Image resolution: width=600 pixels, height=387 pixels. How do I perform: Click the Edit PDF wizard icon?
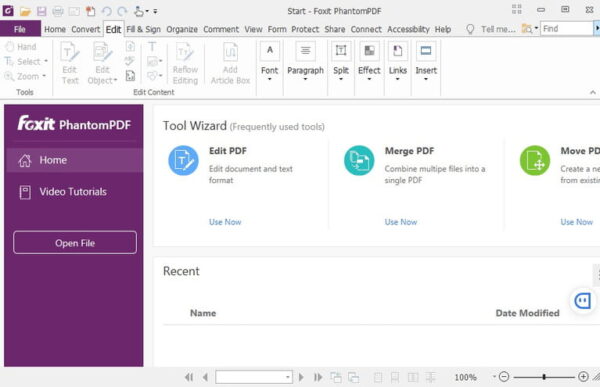coord(183,160)
